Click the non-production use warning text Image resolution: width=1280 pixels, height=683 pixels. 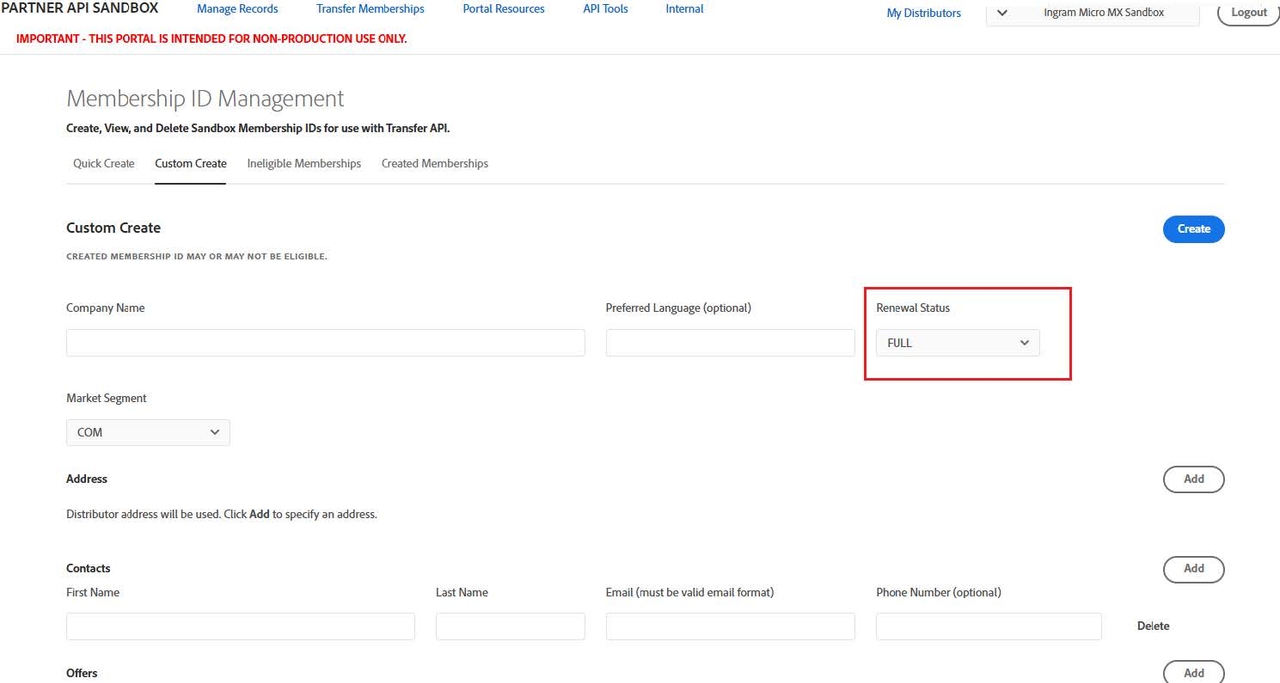coord(212,39)
